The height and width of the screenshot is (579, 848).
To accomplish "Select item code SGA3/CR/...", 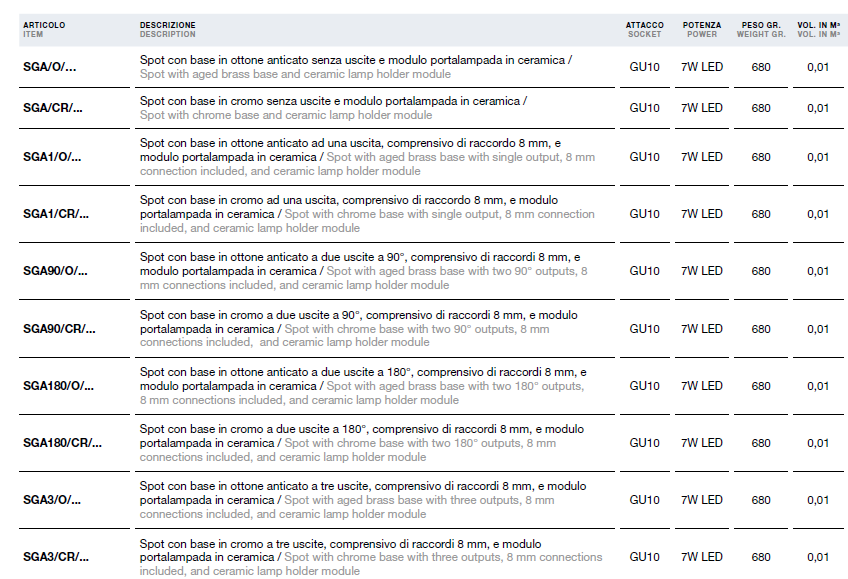I will click(x=56, y=557).
